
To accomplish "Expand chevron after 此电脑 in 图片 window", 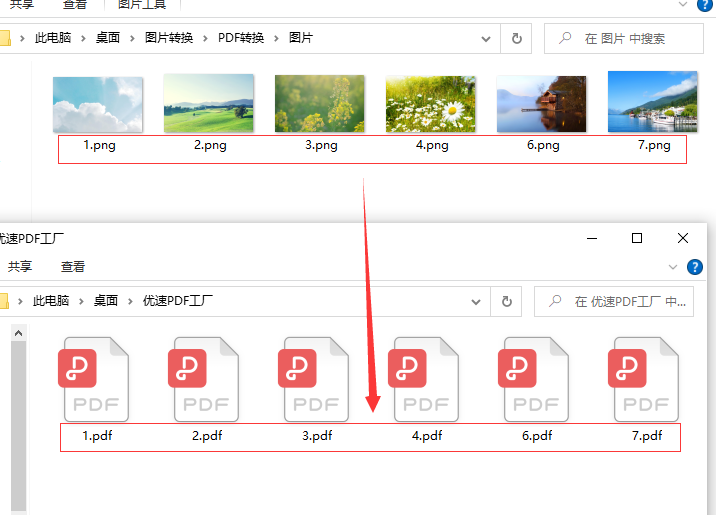I will (x=83, y=39).
